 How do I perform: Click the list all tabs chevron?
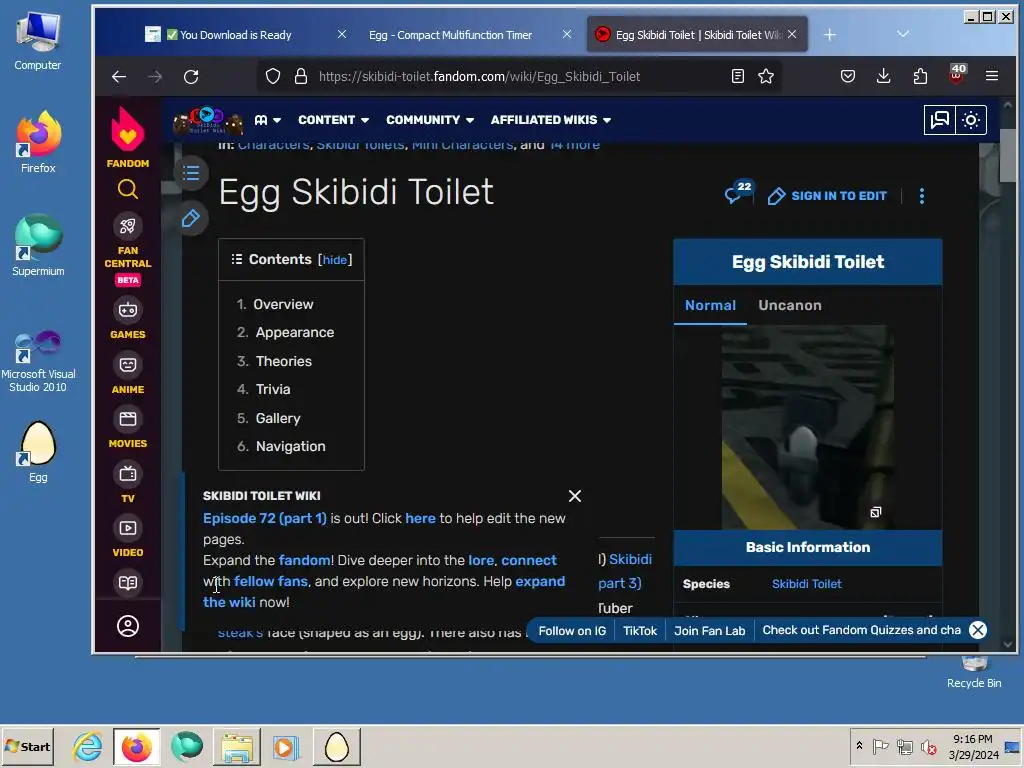click(903, 34)
